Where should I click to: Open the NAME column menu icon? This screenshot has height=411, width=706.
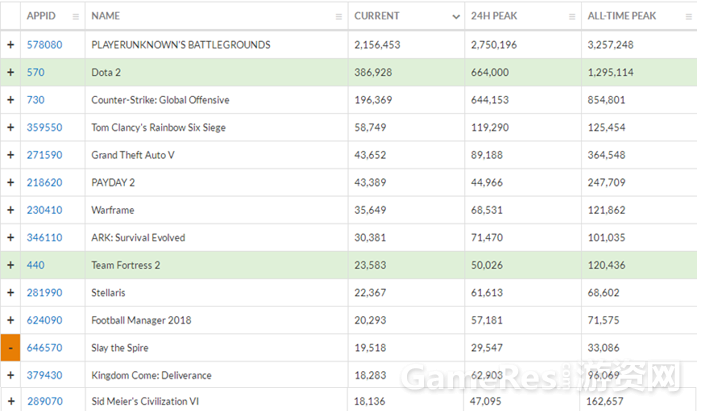pos(339,17)
